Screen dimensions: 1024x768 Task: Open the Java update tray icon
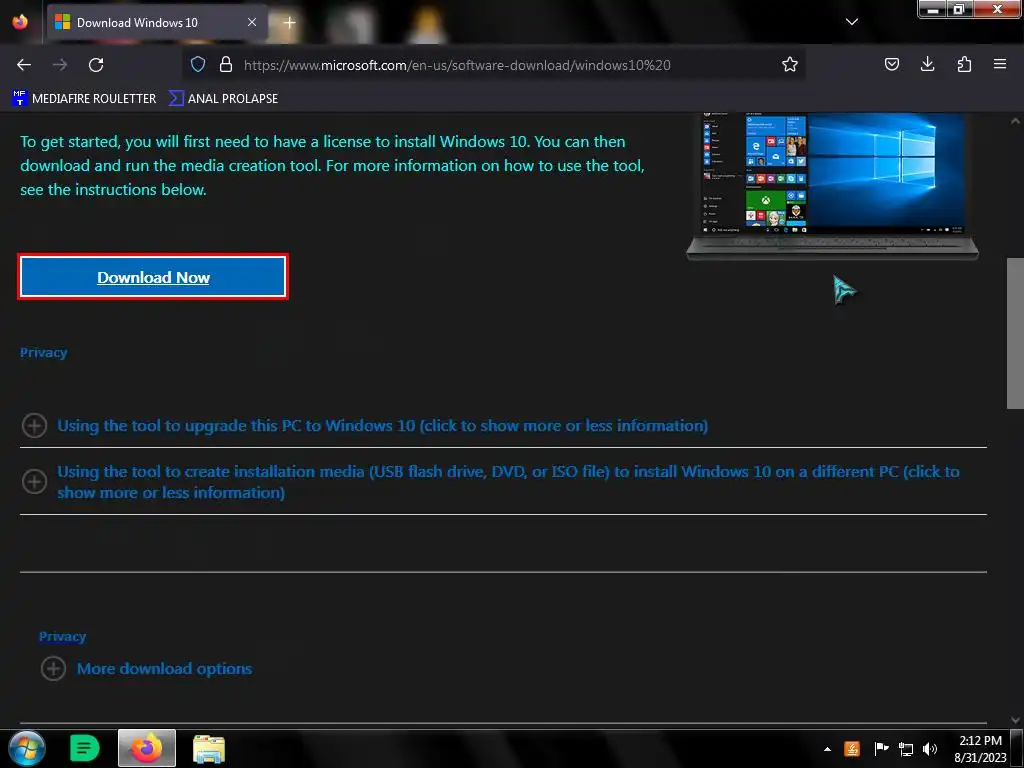pyautogui.click(x=852, y=749)
